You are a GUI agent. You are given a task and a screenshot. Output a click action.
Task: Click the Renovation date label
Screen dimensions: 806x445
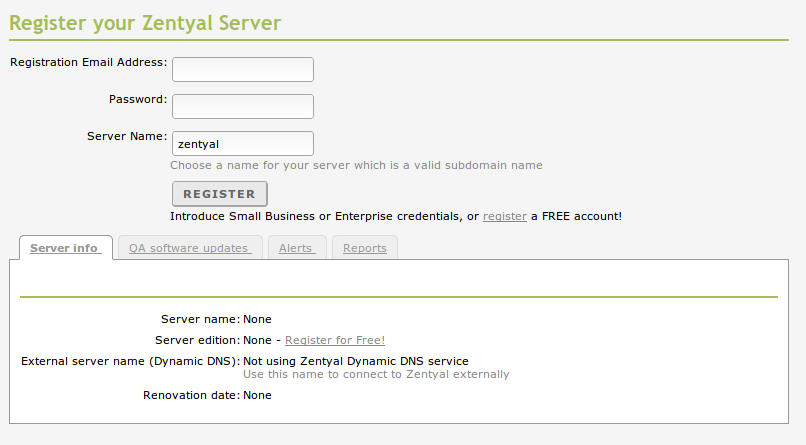(x=191, y=395)
